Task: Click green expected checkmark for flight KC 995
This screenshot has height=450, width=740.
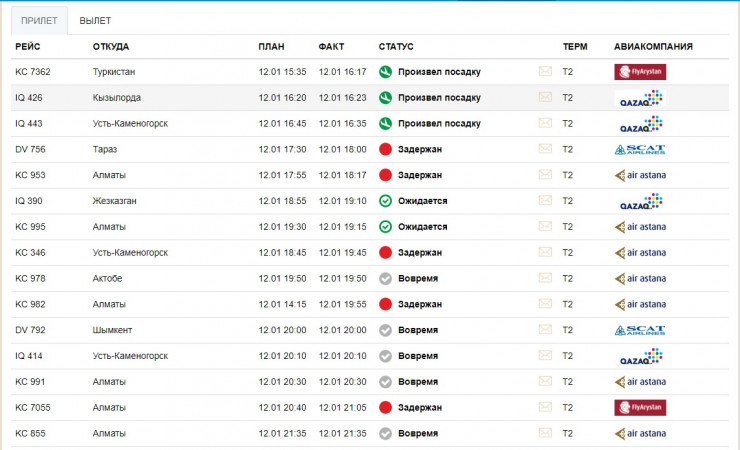Action: coord(385,227)
